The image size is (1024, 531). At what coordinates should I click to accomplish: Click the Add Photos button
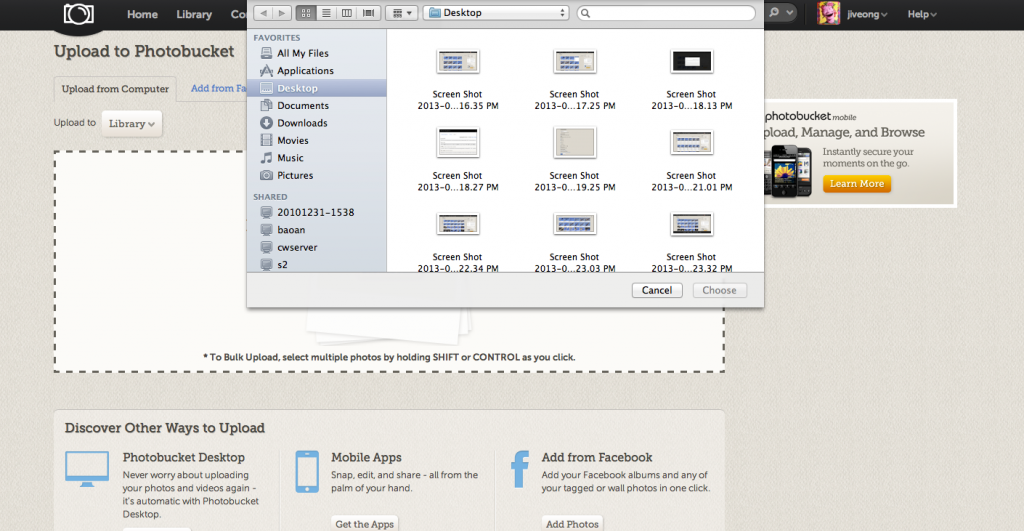[x=572, y=524]
